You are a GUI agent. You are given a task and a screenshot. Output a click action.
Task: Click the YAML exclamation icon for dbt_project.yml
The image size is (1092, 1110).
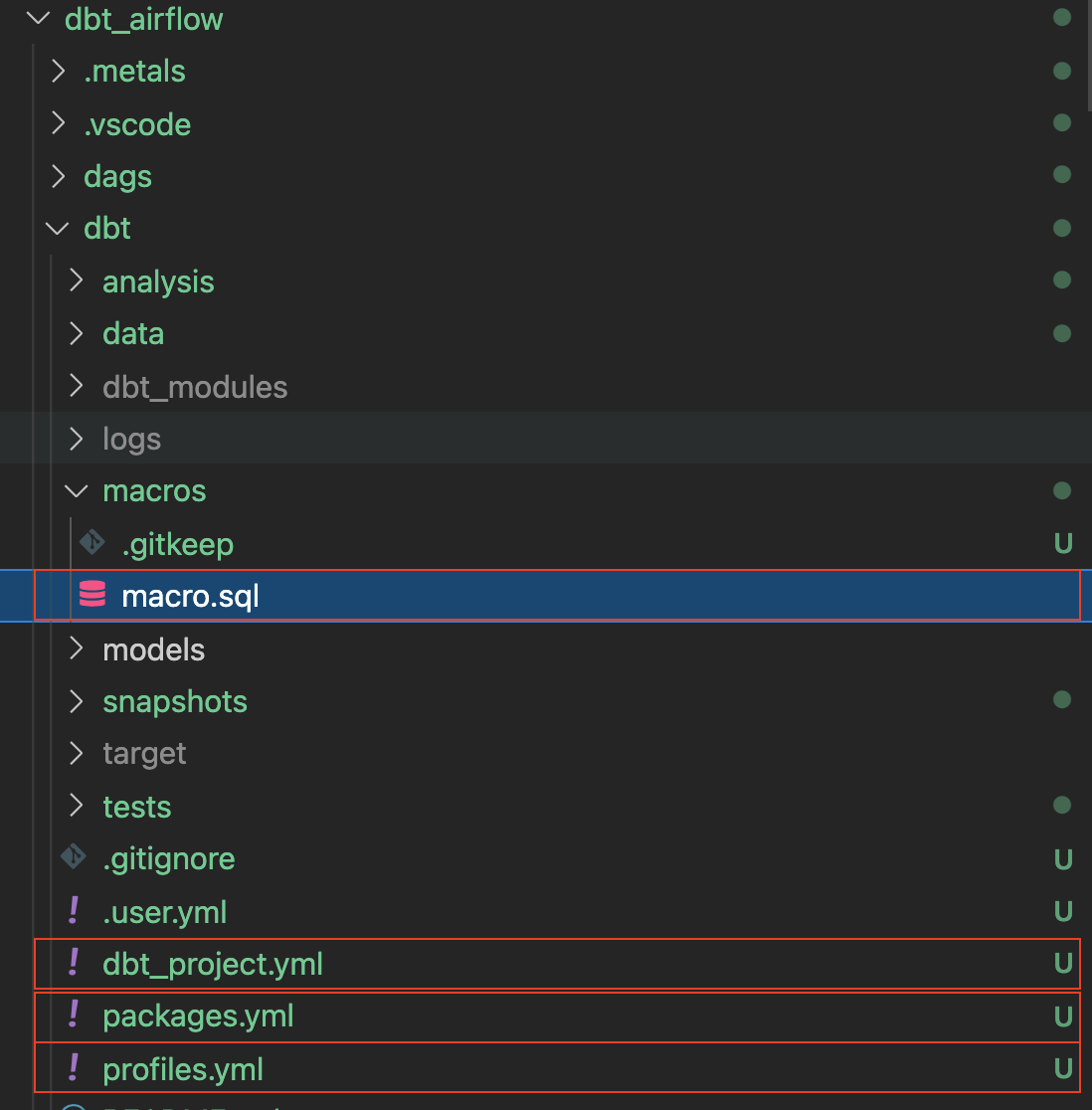pos(74,963)
